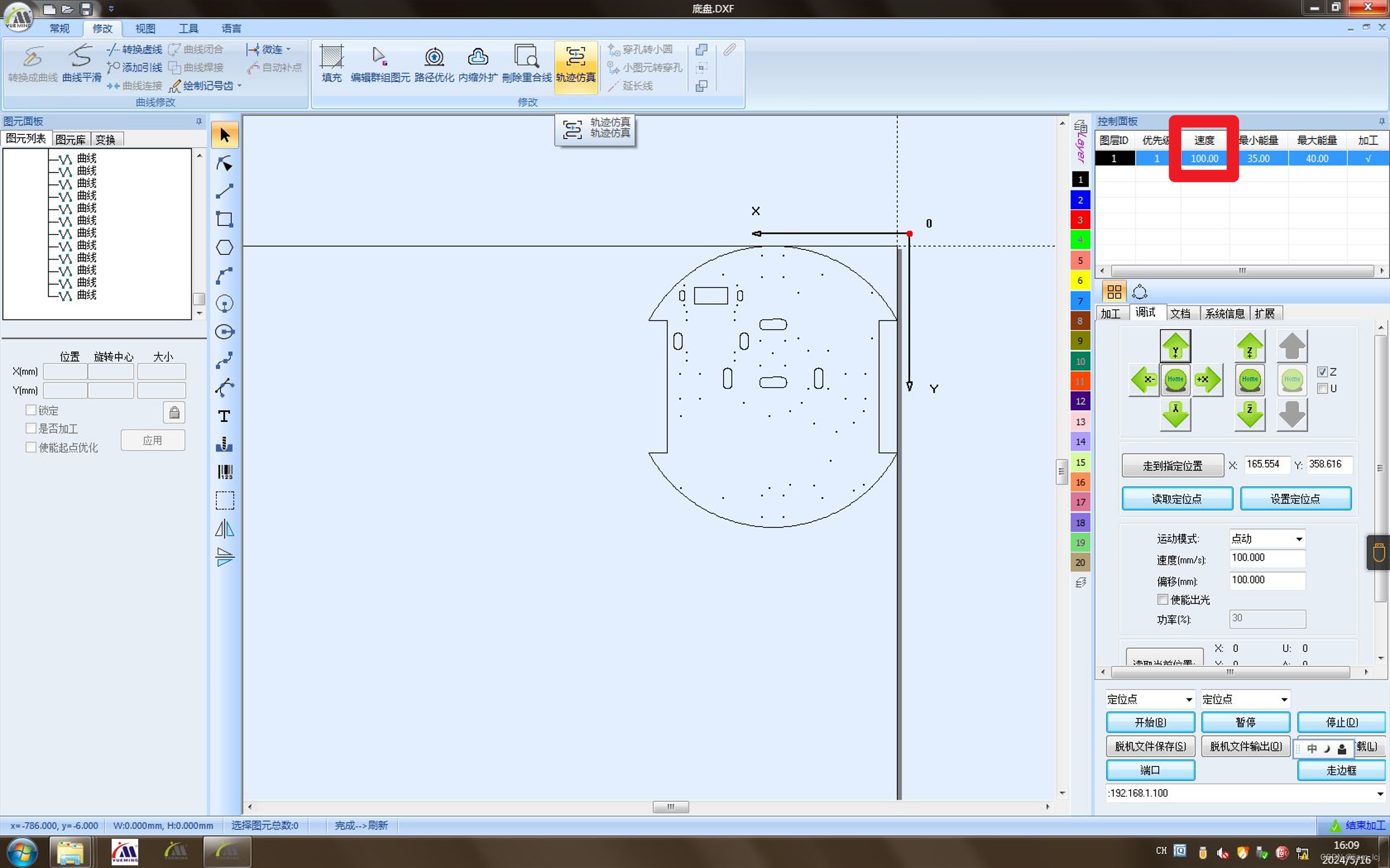Click the 停止(D) button
Viewport: 1390px width, 868px height.
point(1342,722)
